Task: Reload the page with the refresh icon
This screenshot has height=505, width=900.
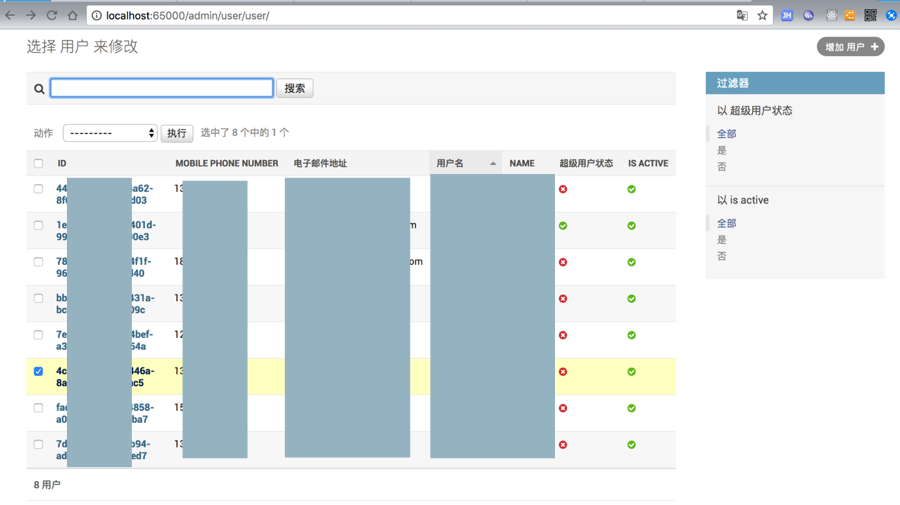Action: pos(52,15)
